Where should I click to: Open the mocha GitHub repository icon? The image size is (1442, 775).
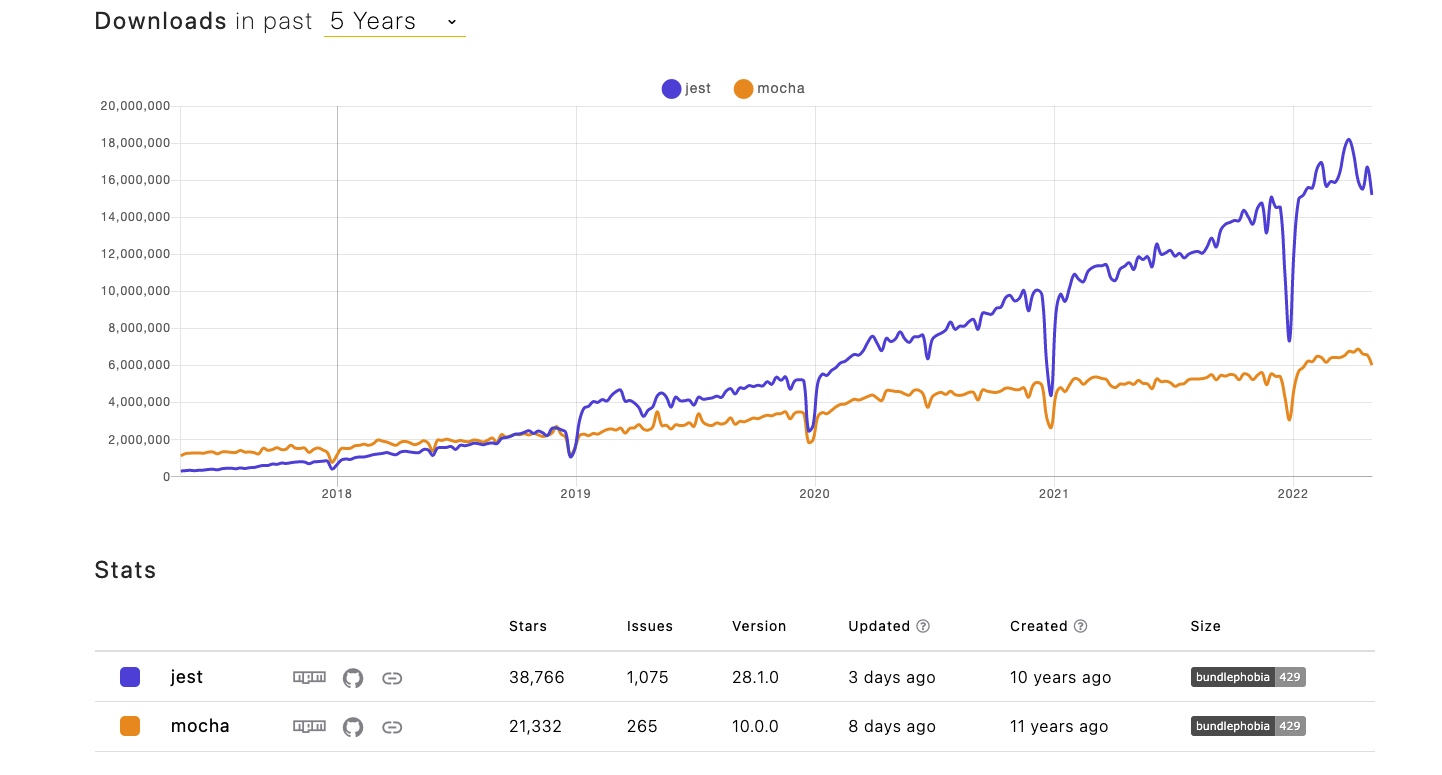click(353, 727)
